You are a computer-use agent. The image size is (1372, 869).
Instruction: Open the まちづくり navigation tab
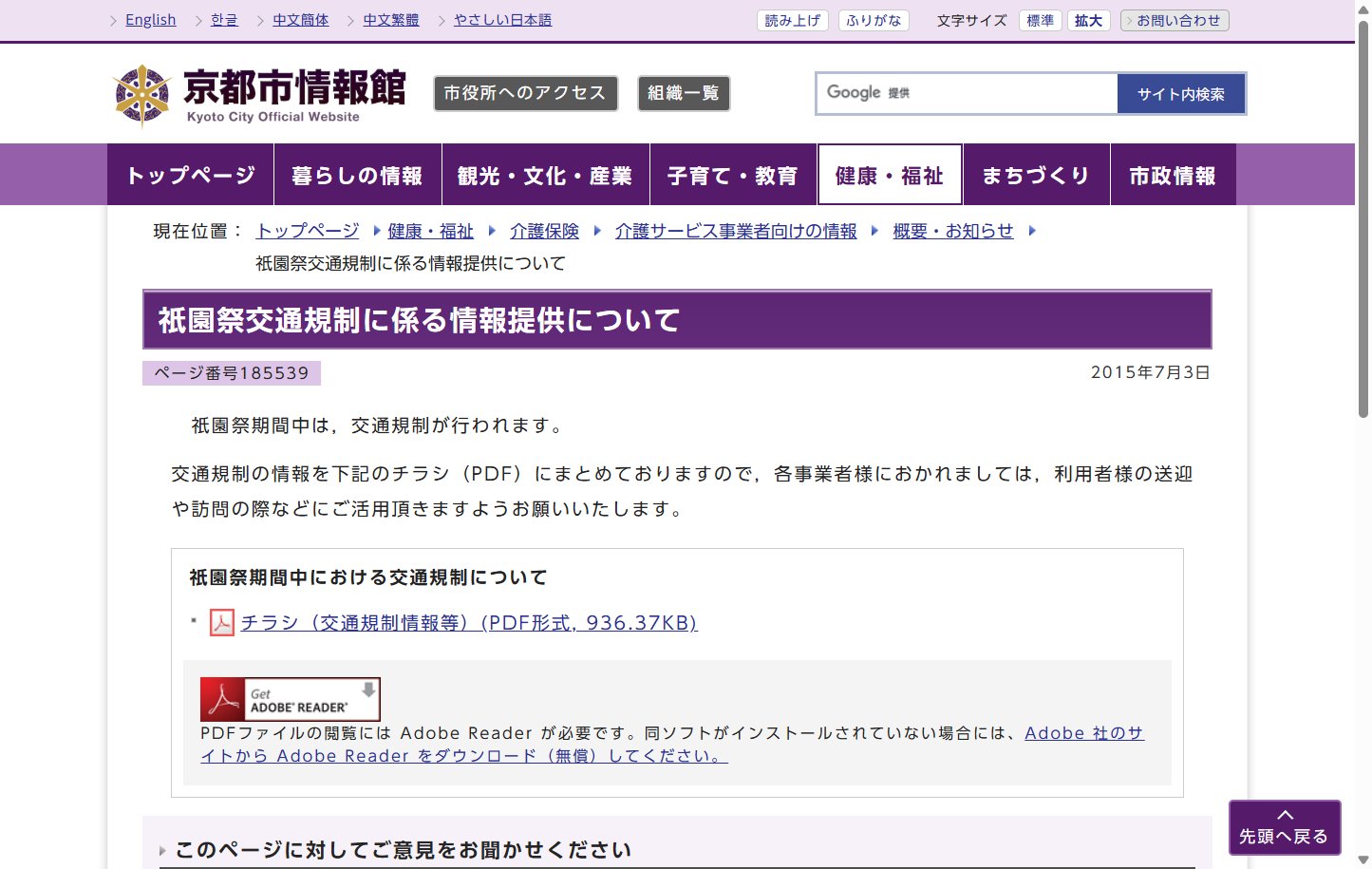[x=1036, y=175]
